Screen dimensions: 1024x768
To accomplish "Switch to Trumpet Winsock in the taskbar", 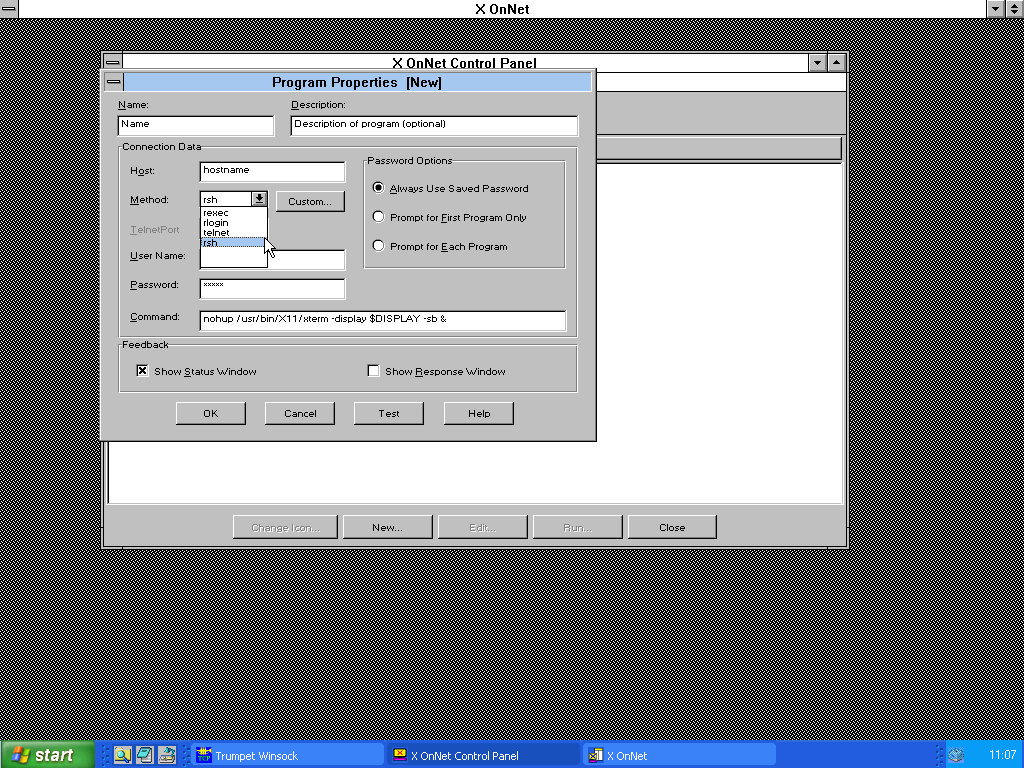I will [288, 755].
